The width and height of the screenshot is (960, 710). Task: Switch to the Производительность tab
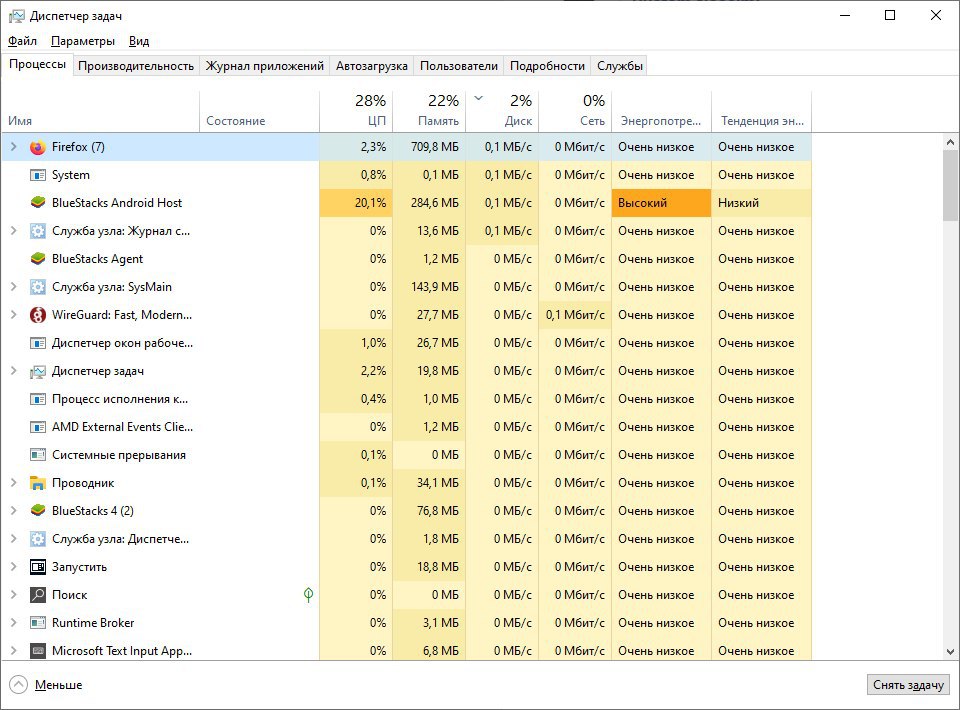(136, 66)
